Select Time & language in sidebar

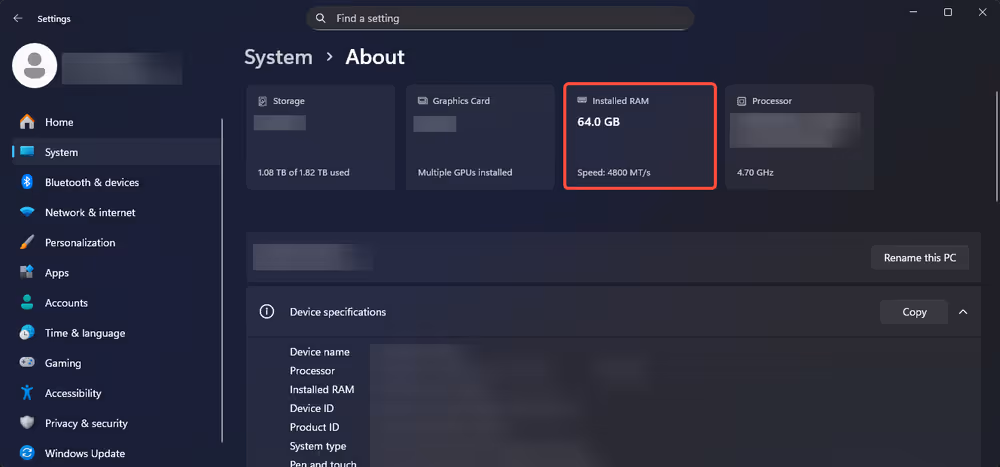click(84, 333)
